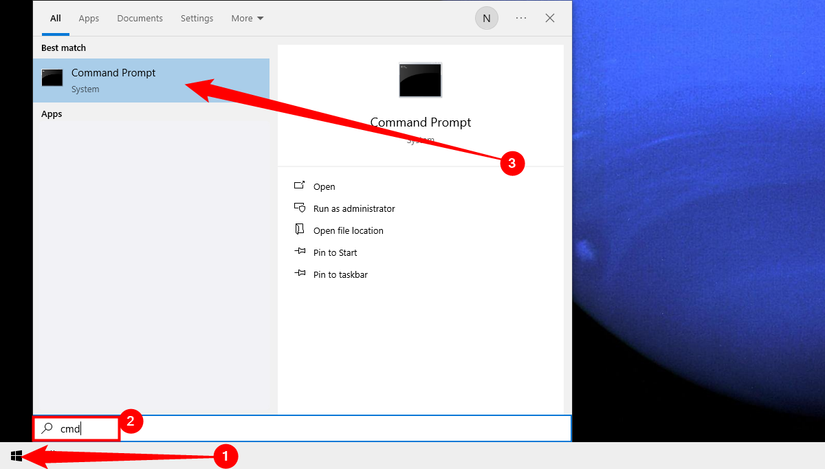Expand the More filters dropdown
The height and width of the screenshot is (469, 825).
[x=247, y=18]
